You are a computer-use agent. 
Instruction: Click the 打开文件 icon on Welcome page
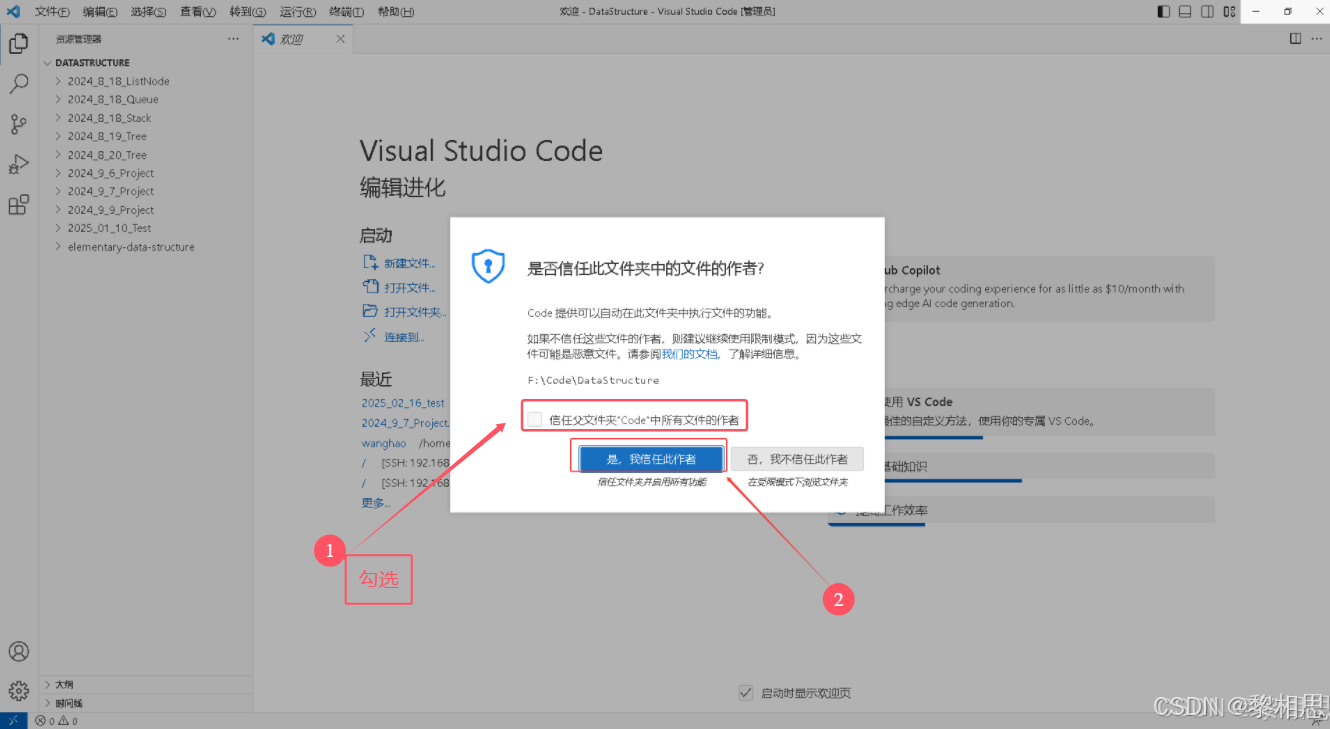point(370,287)
